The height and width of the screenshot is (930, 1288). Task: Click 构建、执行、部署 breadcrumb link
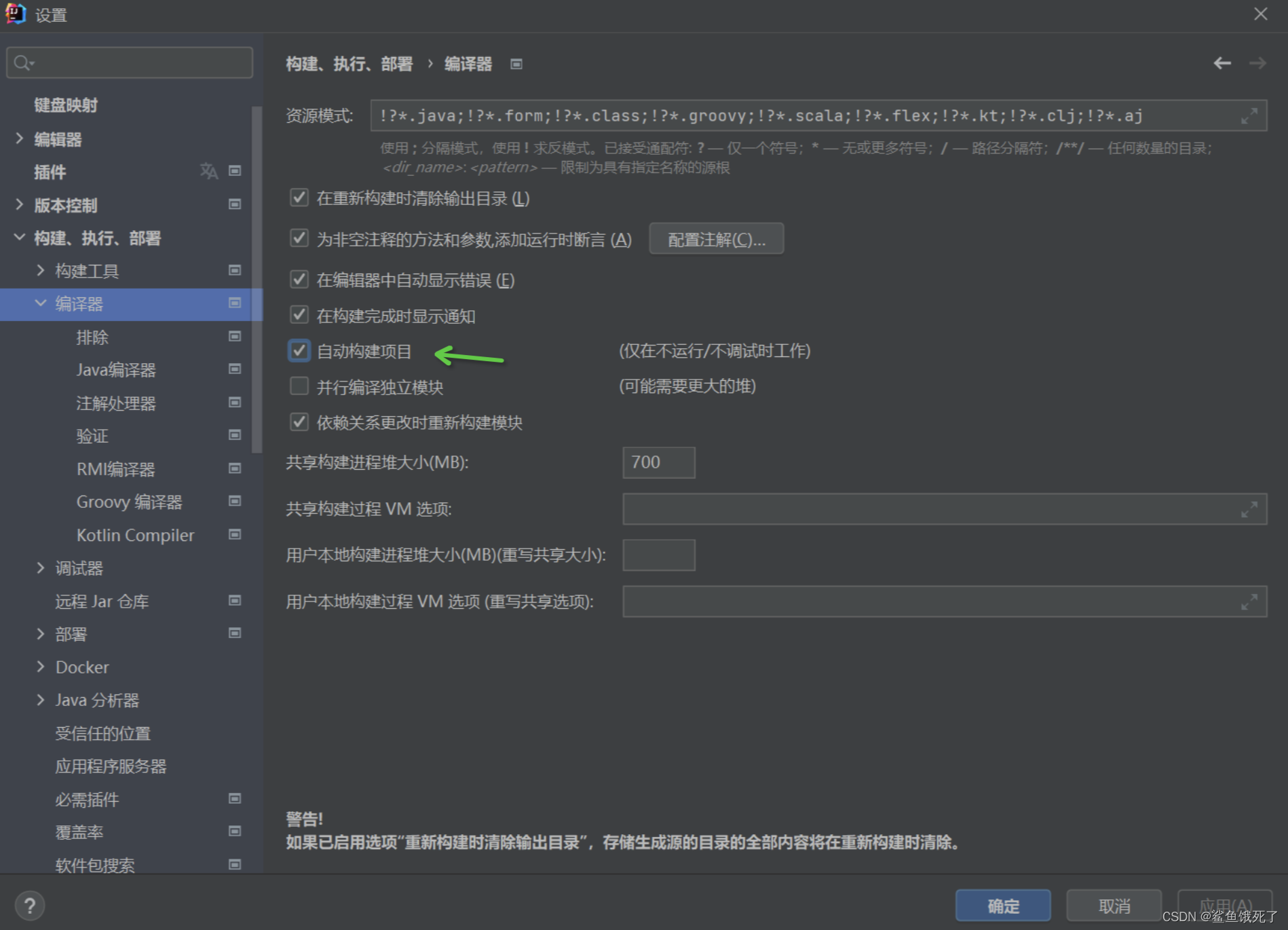[349, 64]
